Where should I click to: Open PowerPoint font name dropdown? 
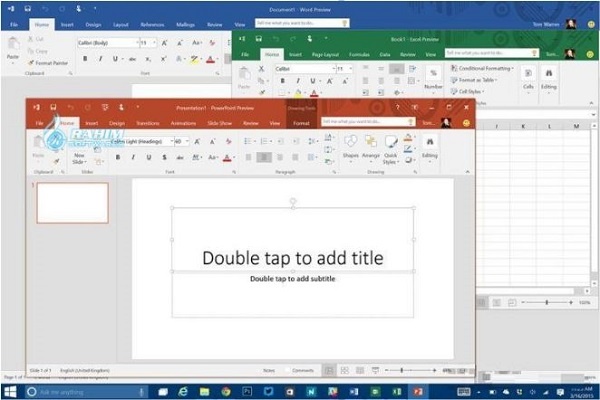(171, 142)
